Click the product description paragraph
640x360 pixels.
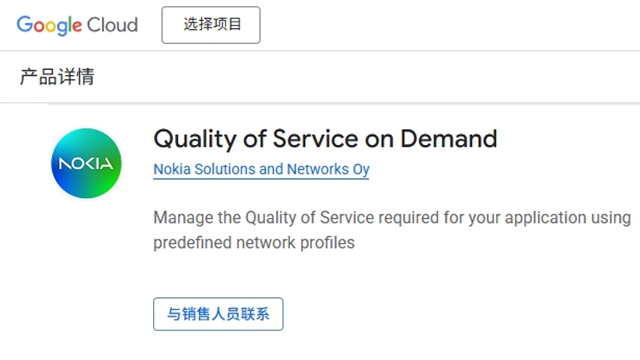click(x=392, y=230)
